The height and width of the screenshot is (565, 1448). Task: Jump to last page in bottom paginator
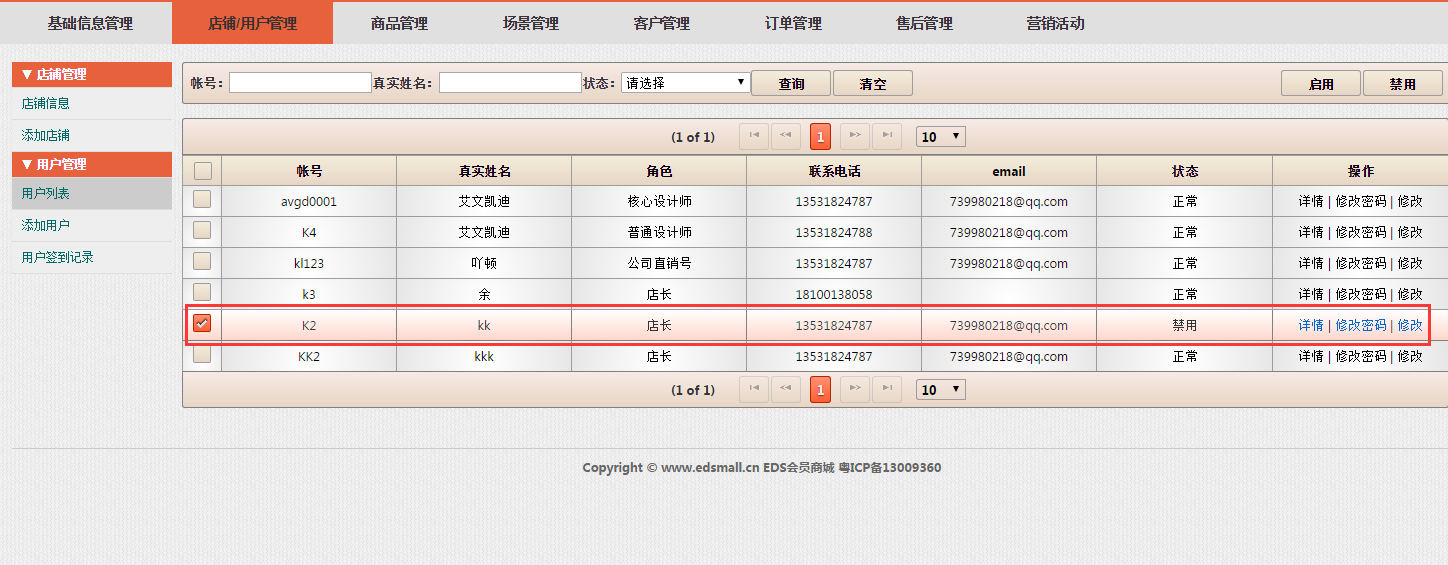886,390
